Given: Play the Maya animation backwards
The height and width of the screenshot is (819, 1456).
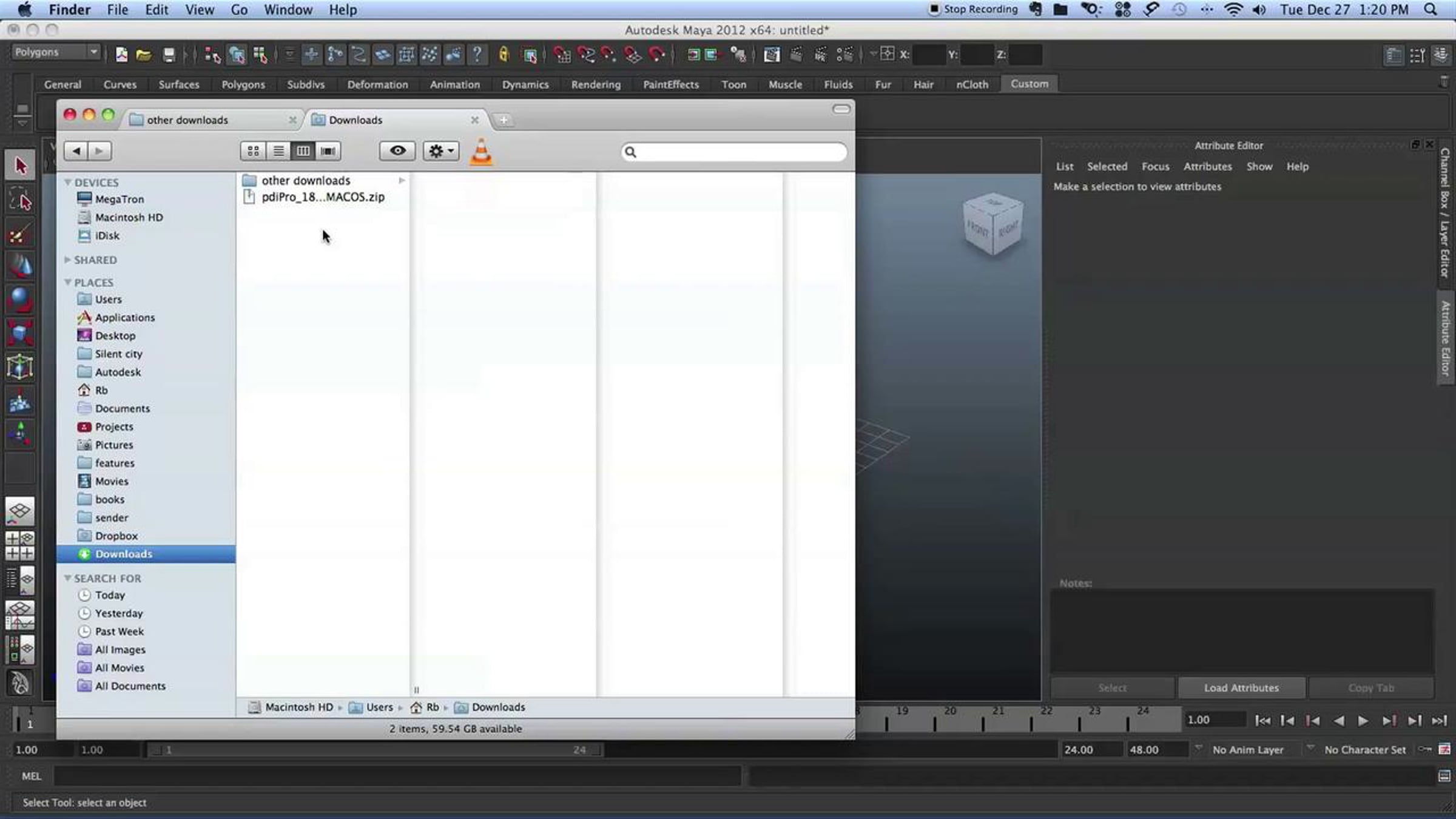Looking at the screenshot, I should [1338, 720].
